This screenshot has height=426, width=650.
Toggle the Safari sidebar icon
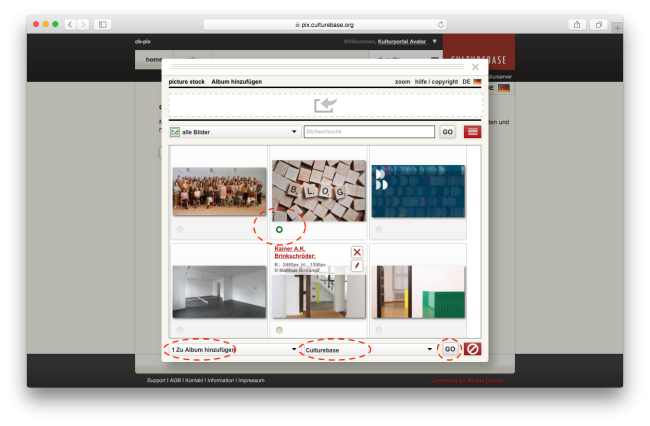(102, 24)
